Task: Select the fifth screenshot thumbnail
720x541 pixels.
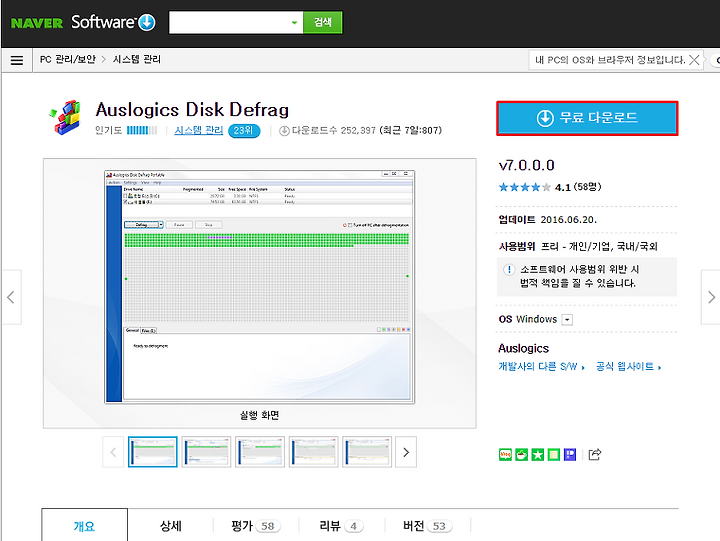Action: [x=367, y=452]
